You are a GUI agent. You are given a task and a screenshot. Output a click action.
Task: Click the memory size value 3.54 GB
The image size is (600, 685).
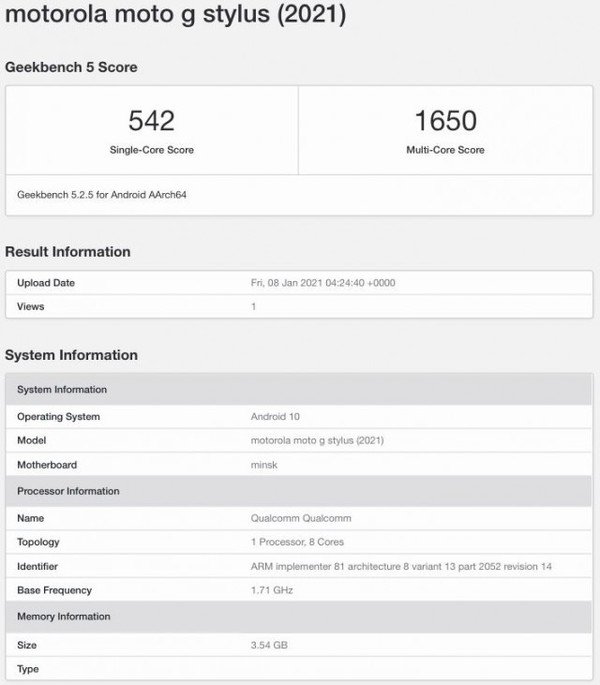click(268, 645)
